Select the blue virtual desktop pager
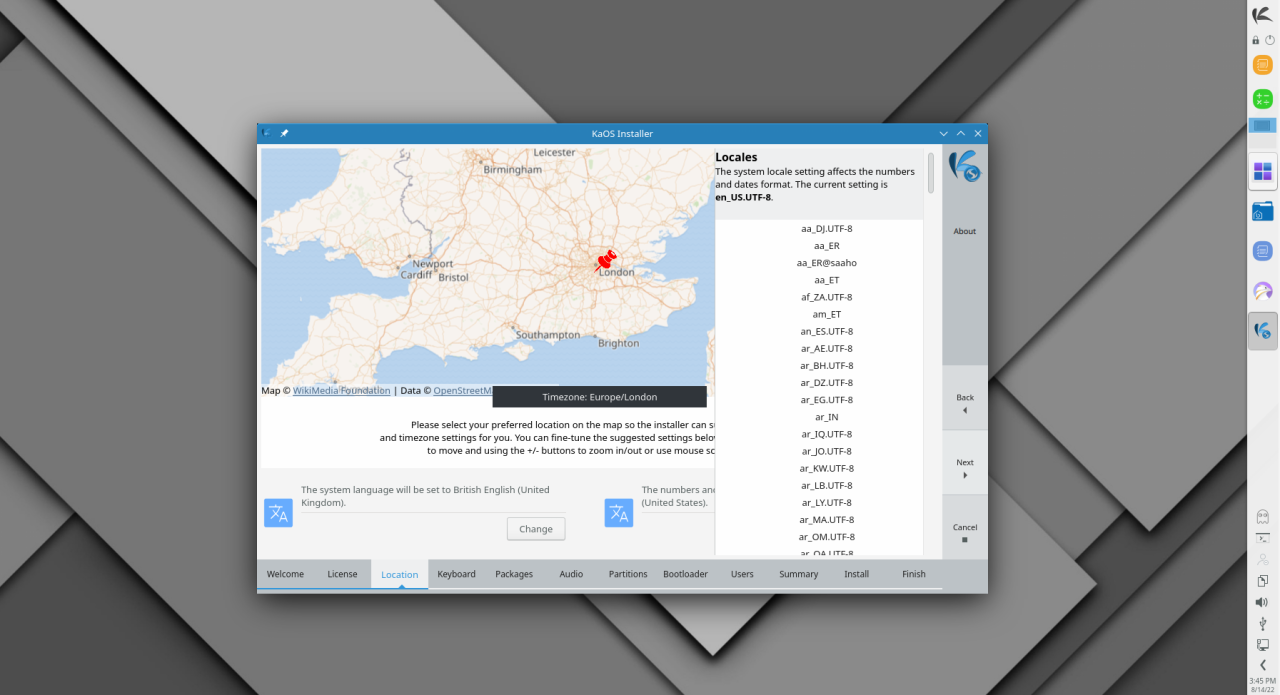Image resolution: width=1280 pixels, height=695 pixels. (1262, 126)
